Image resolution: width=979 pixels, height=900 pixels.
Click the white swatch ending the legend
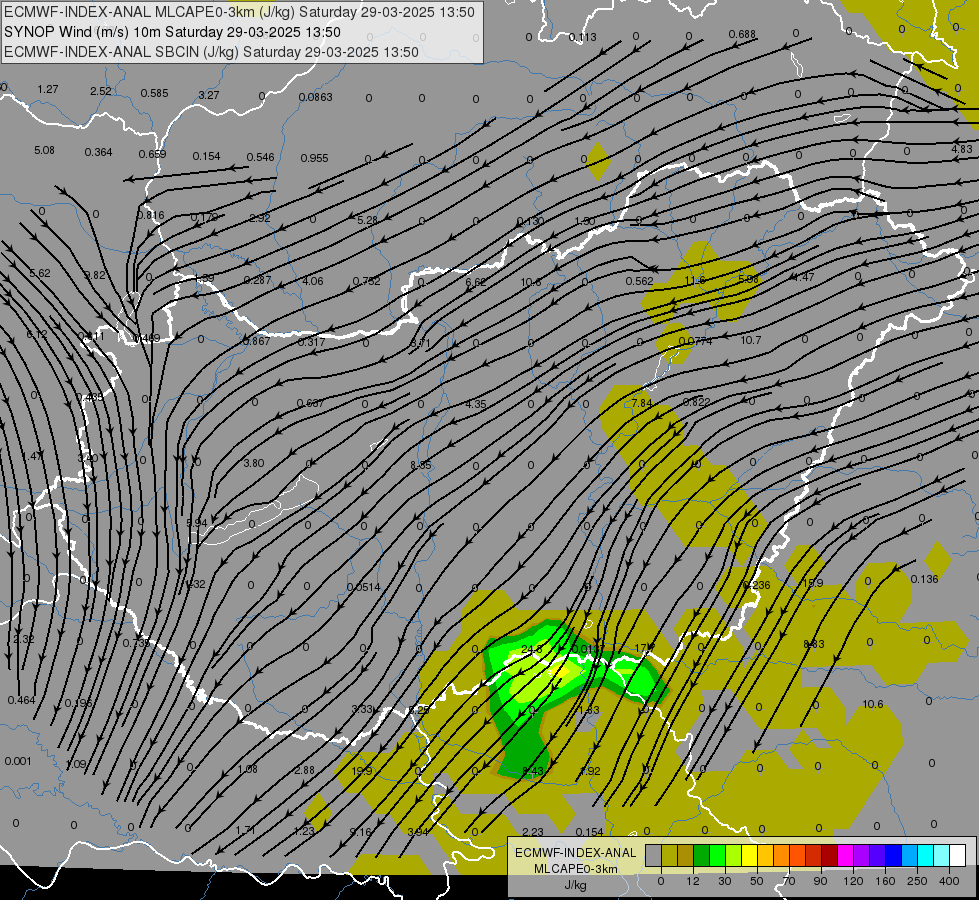click(958, 855)
